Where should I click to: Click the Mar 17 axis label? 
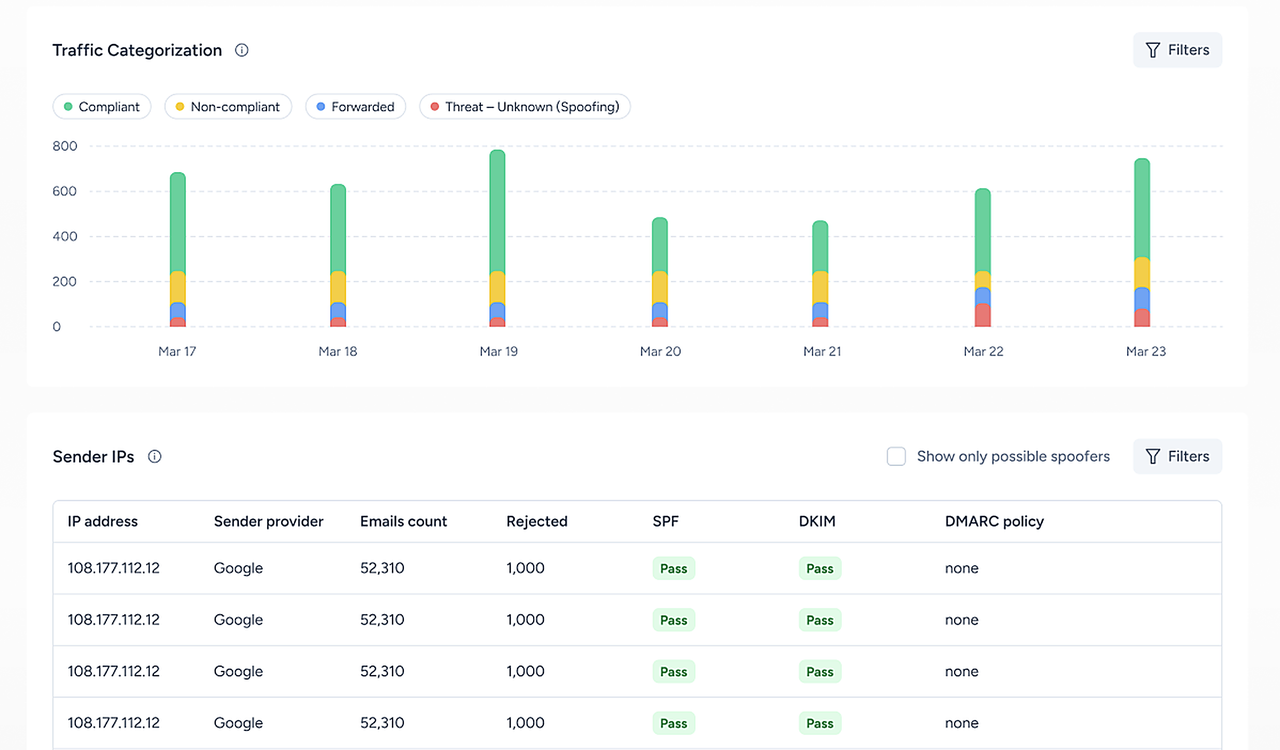point(177,351)
